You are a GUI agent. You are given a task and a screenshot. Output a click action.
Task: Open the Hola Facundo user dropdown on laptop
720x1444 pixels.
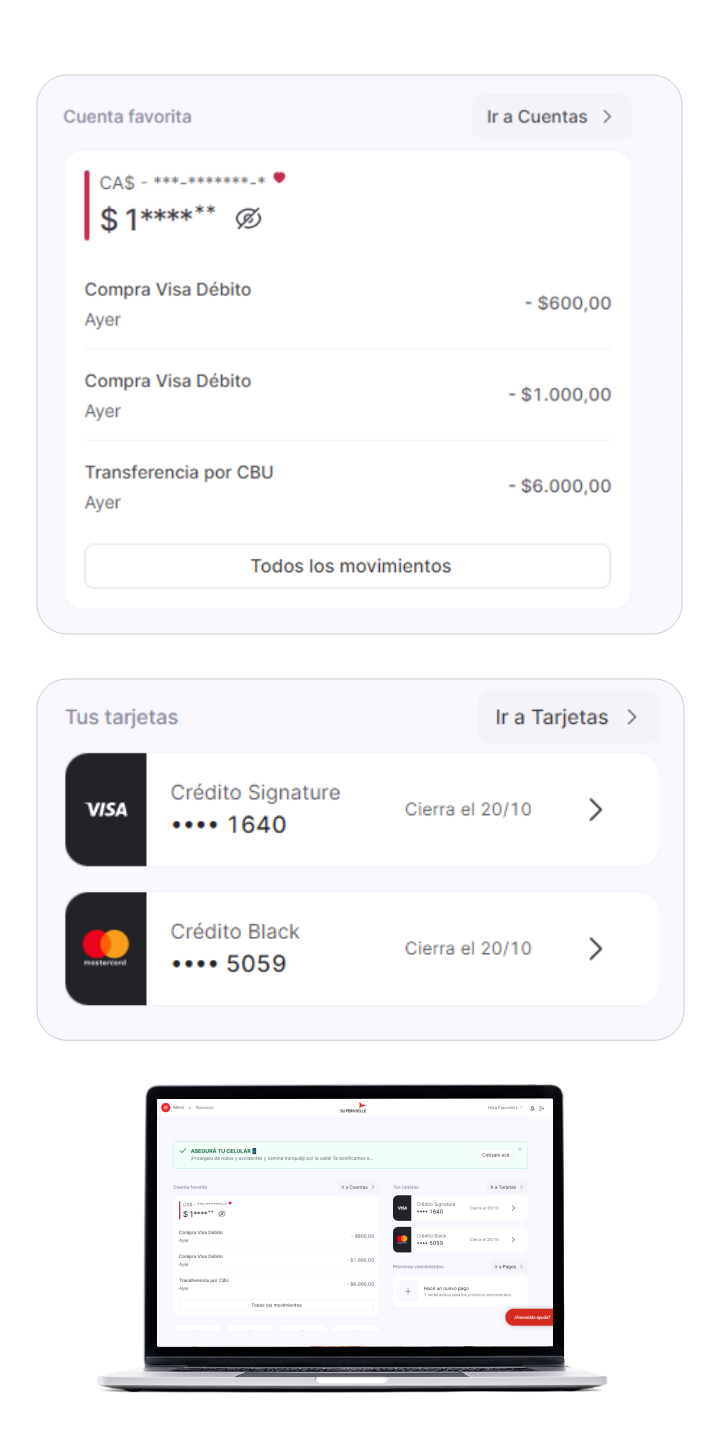pyautogui.click(x=505, y=1107)
